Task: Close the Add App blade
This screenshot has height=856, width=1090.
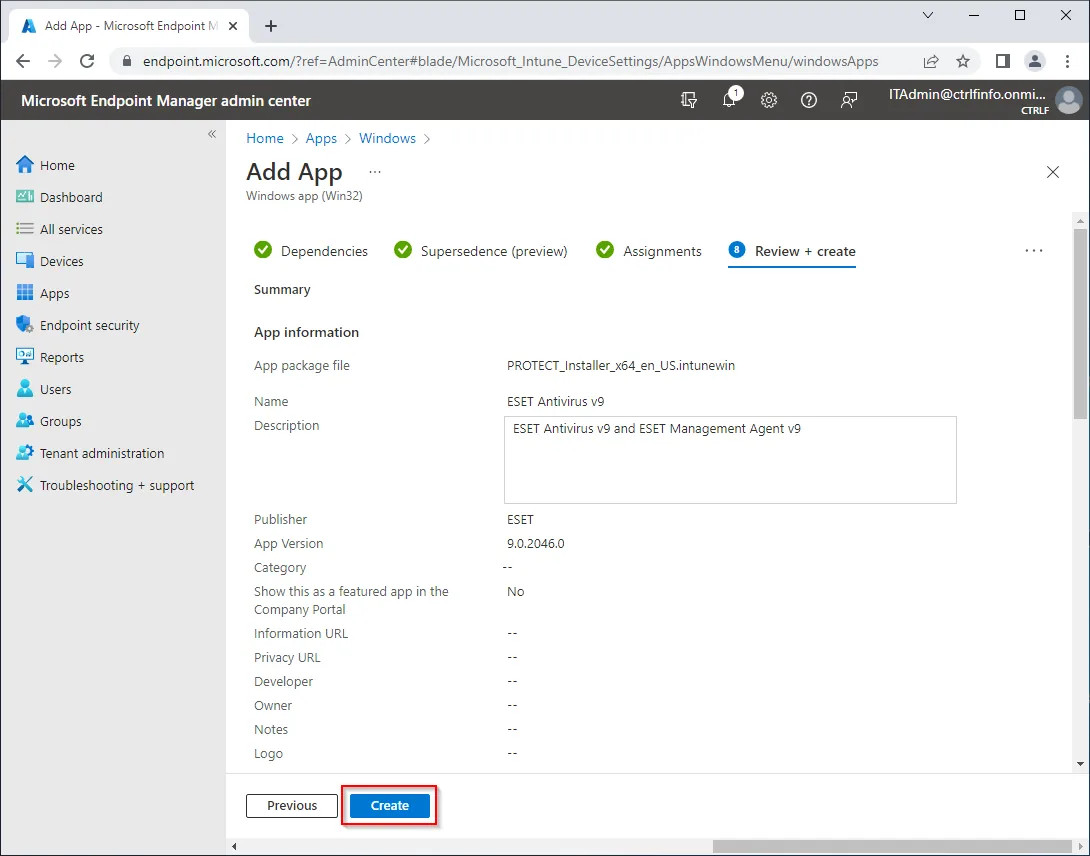Action: [x=1052, y=172]
